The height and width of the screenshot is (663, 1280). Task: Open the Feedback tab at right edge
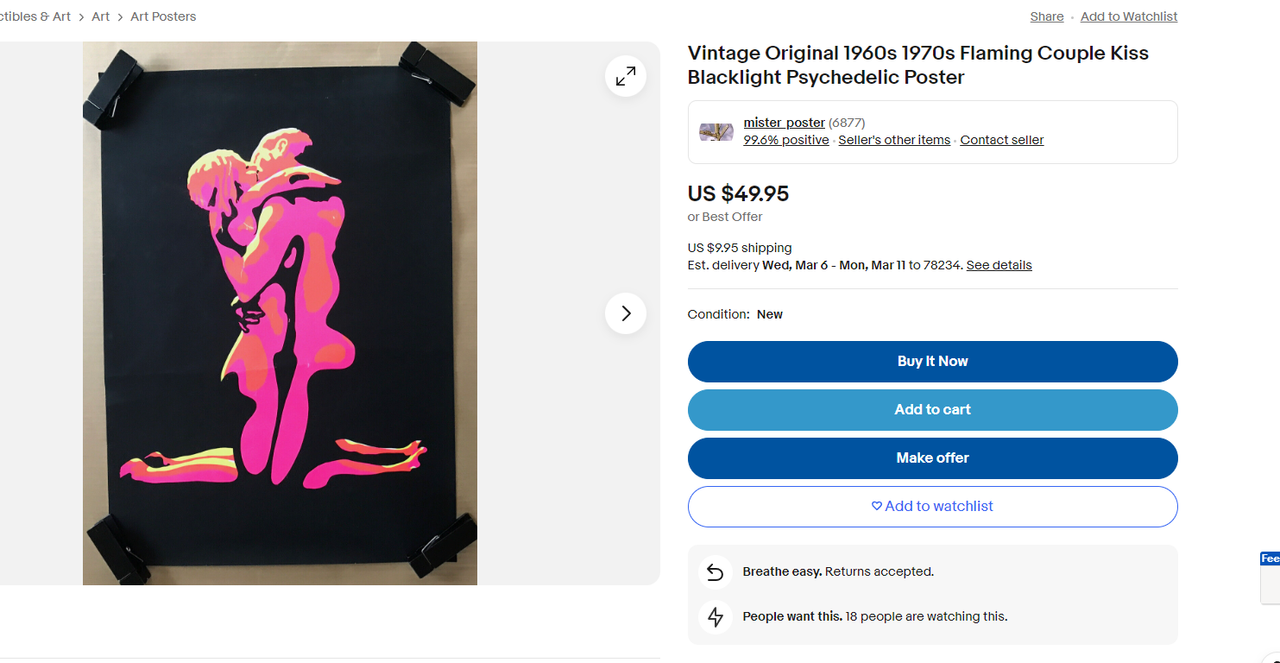click(1270, 560)
